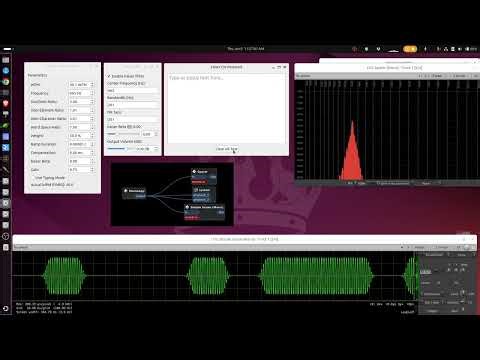The width and height of the screenshot is (480, 360).
Task: Click the Gain spinbox arrows
Action: 92,170
